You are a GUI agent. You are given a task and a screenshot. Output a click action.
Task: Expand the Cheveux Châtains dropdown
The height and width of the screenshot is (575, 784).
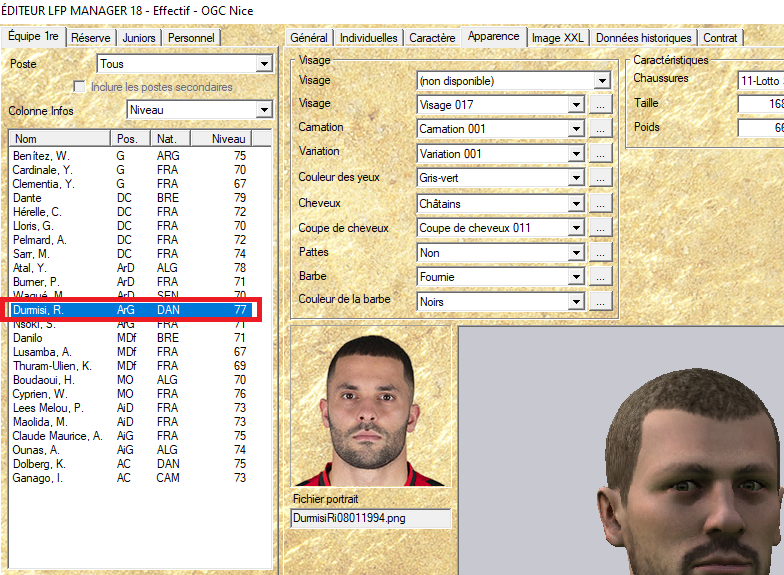pyautogui.click(x=576, y=204)
